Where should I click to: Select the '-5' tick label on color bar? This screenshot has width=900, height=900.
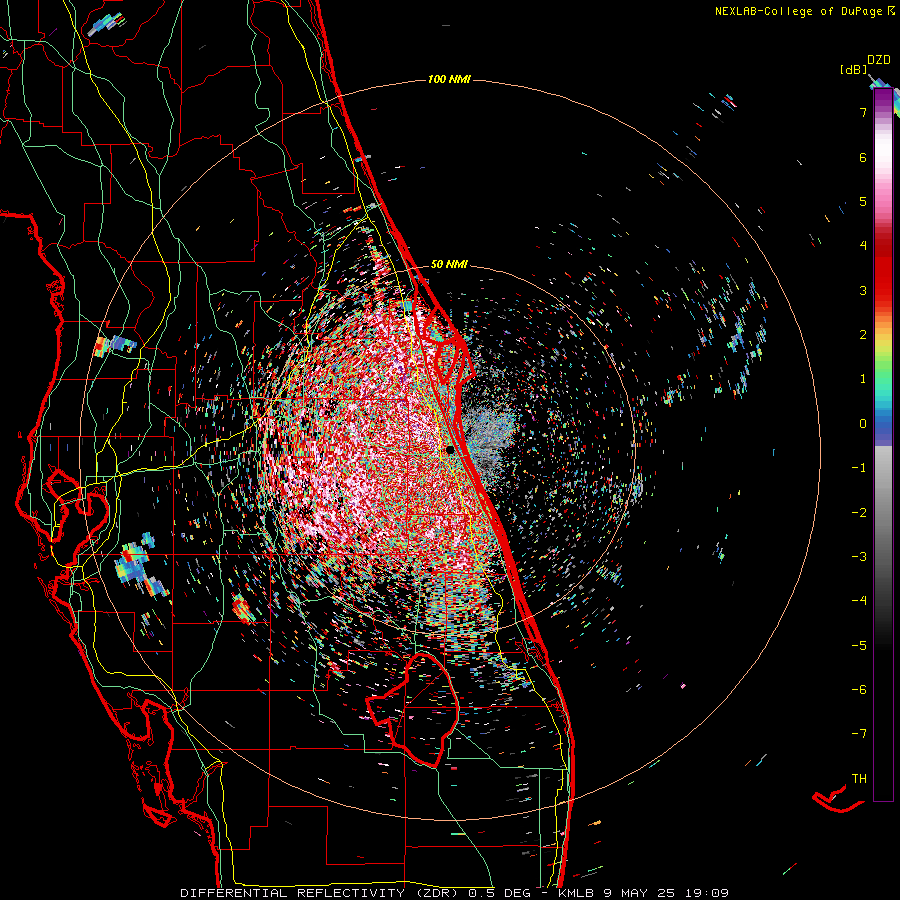tap(859, 646)
